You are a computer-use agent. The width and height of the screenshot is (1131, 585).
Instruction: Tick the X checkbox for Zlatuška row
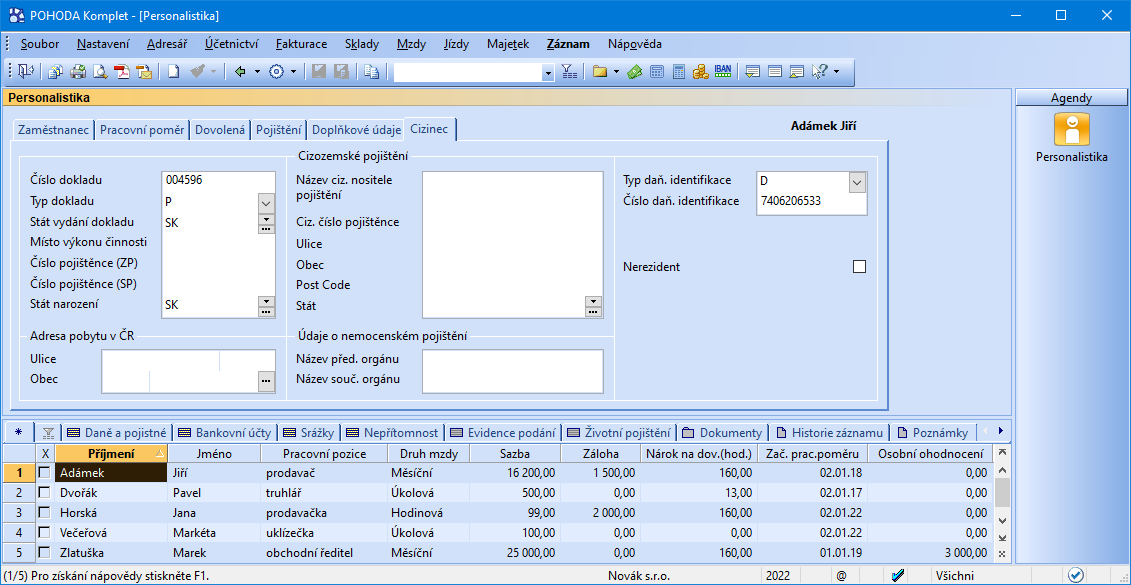[x=44, y=552]
